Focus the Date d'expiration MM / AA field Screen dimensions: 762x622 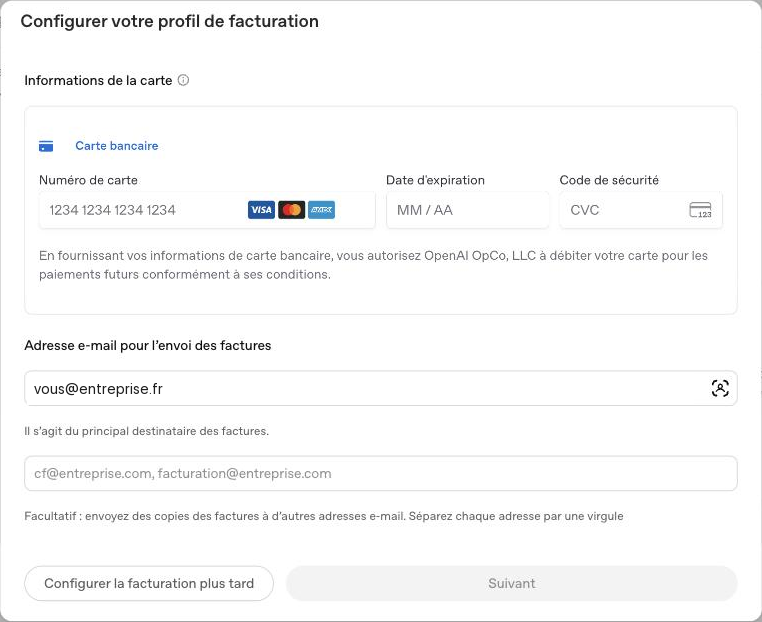click(468, 210)
